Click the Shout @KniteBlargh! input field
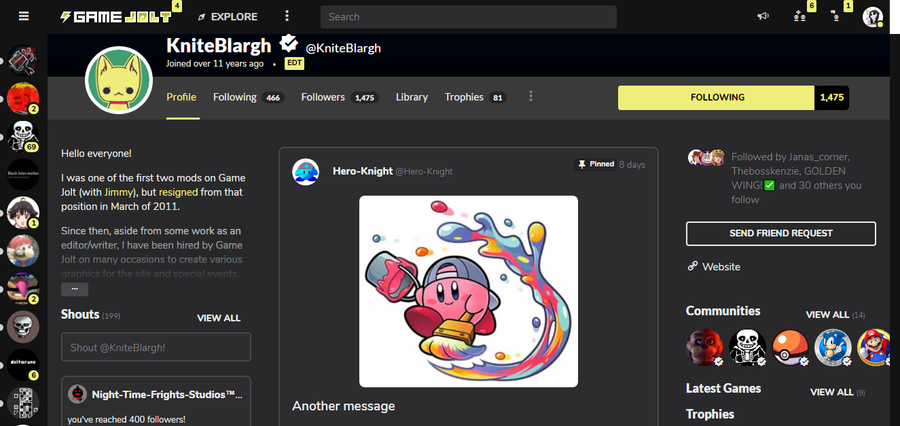 click(x=156, y=347)
